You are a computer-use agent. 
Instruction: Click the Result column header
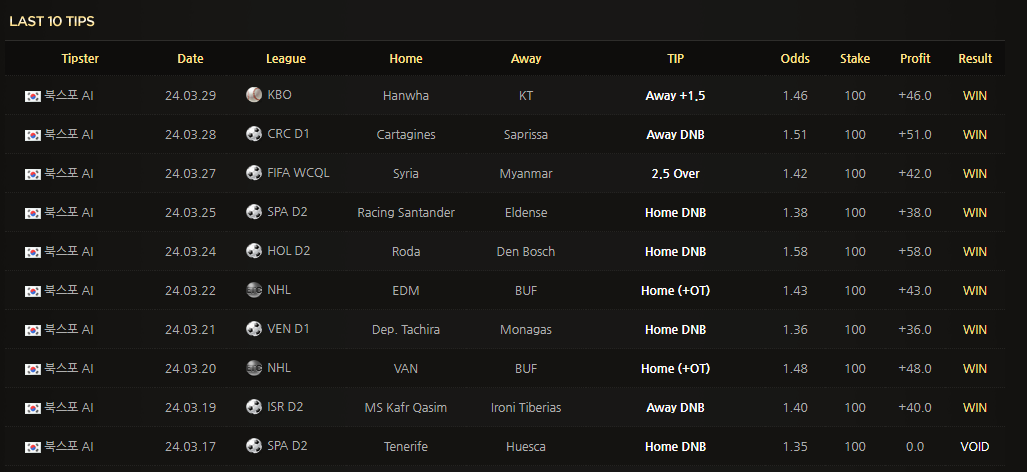(x=975, y=59)
